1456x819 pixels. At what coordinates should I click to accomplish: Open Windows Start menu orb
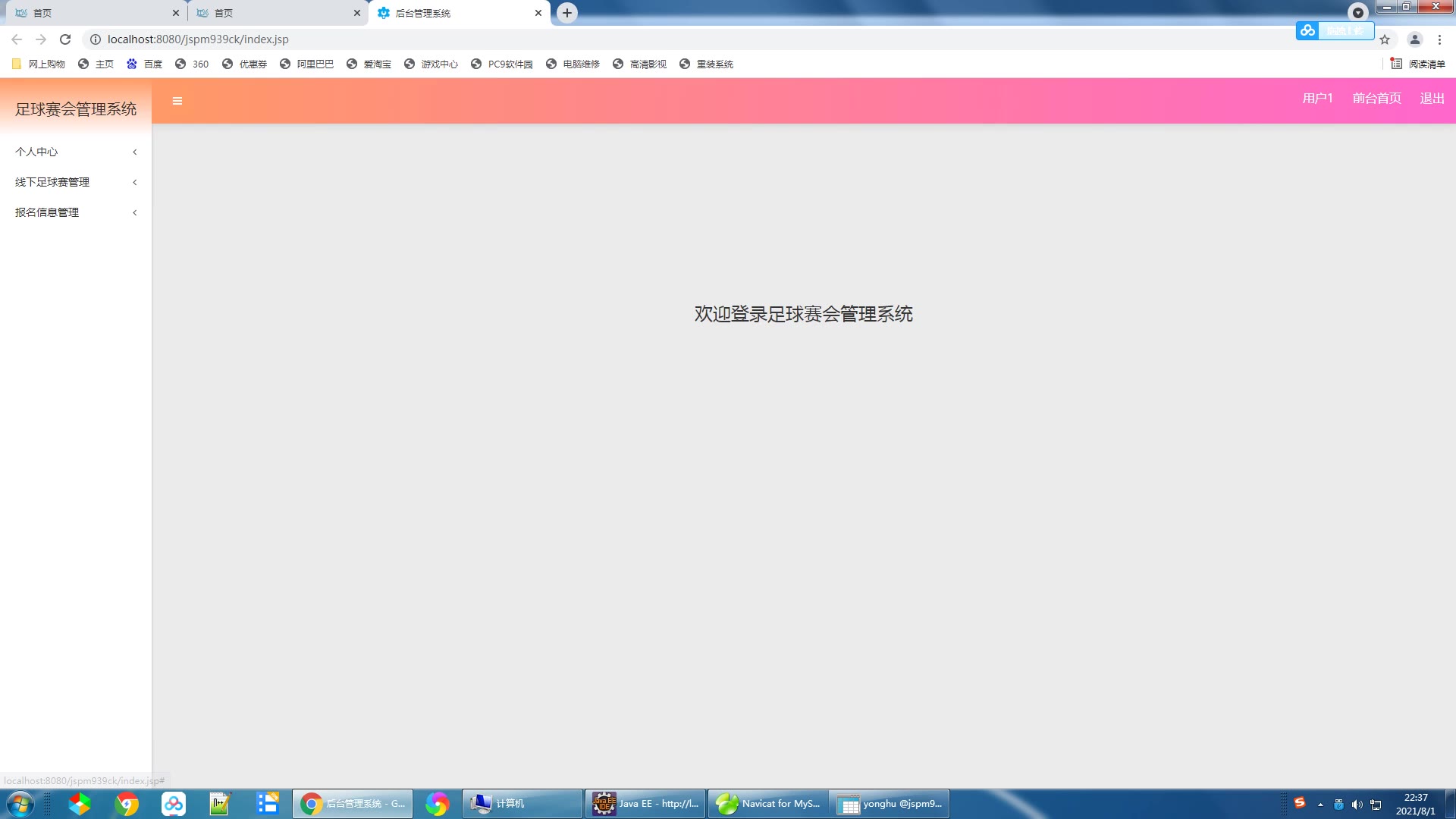point(20,803)
